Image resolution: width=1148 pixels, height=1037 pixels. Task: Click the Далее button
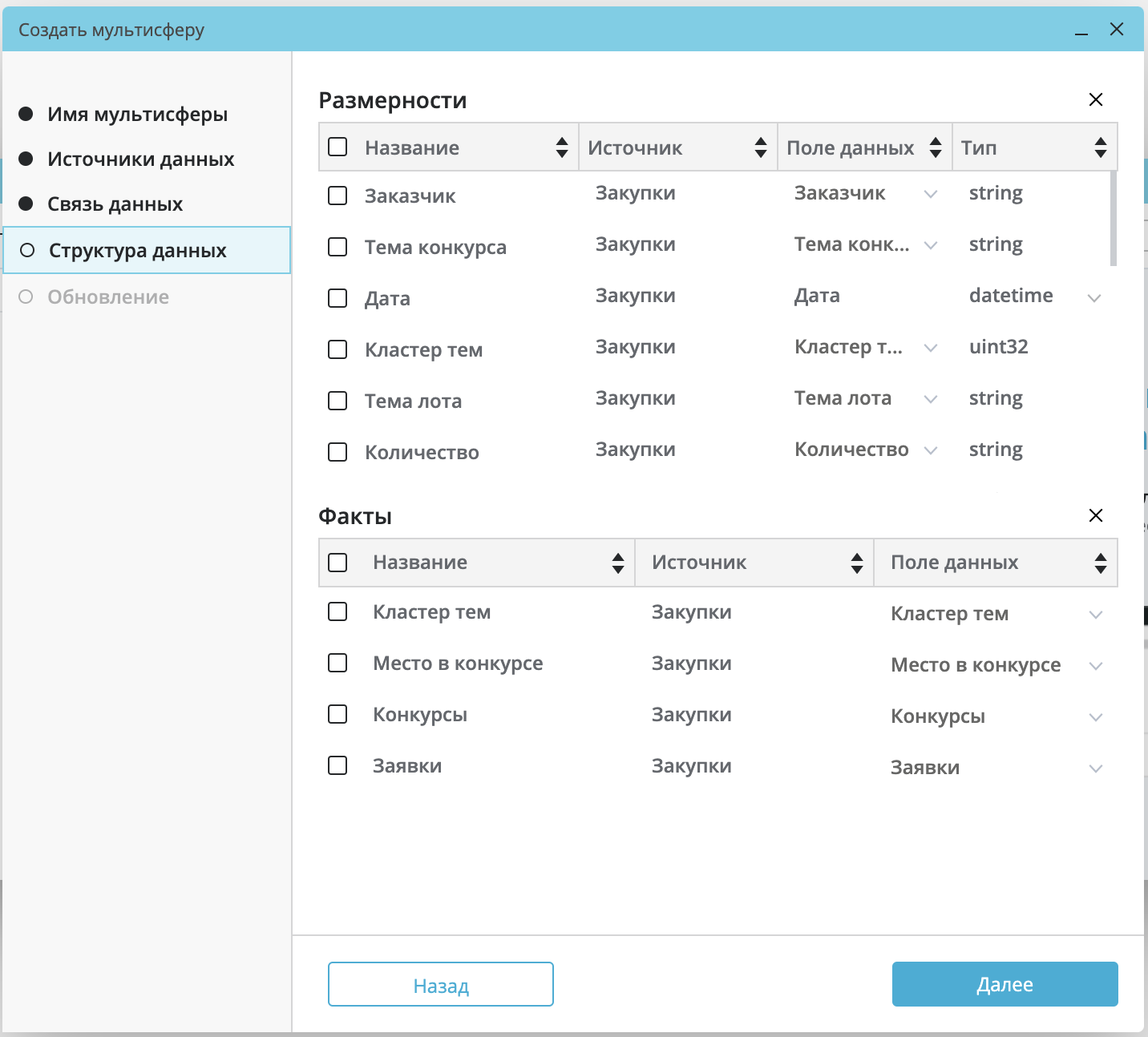(x=1004, y=984)
